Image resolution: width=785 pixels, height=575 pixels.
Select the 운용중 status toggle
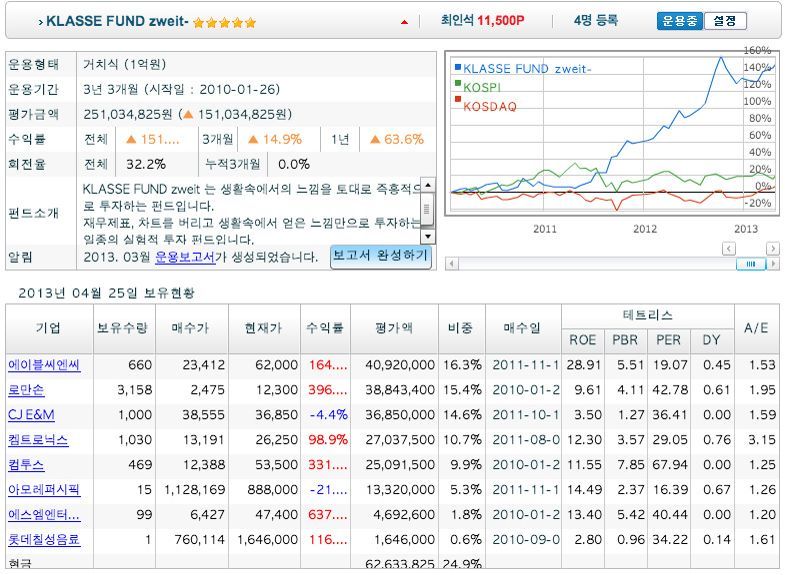(680, 21)
